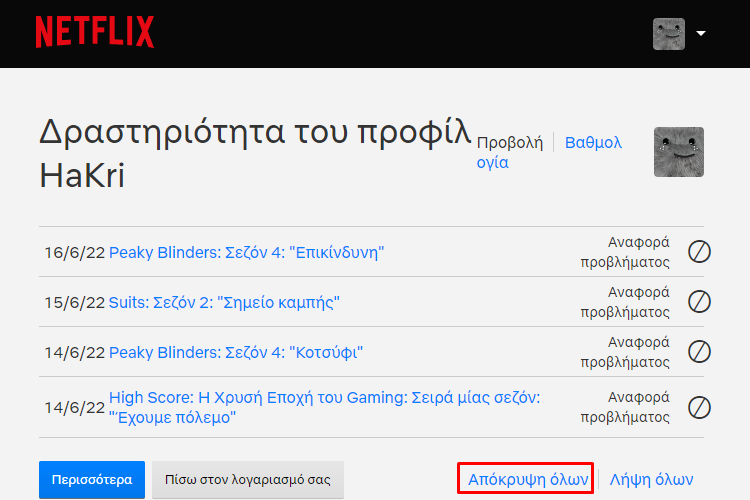750x500 pixels.
Task: Hide the Peaky Blinders "Επικίνδυνη" entry
Action: coord(699,252)
